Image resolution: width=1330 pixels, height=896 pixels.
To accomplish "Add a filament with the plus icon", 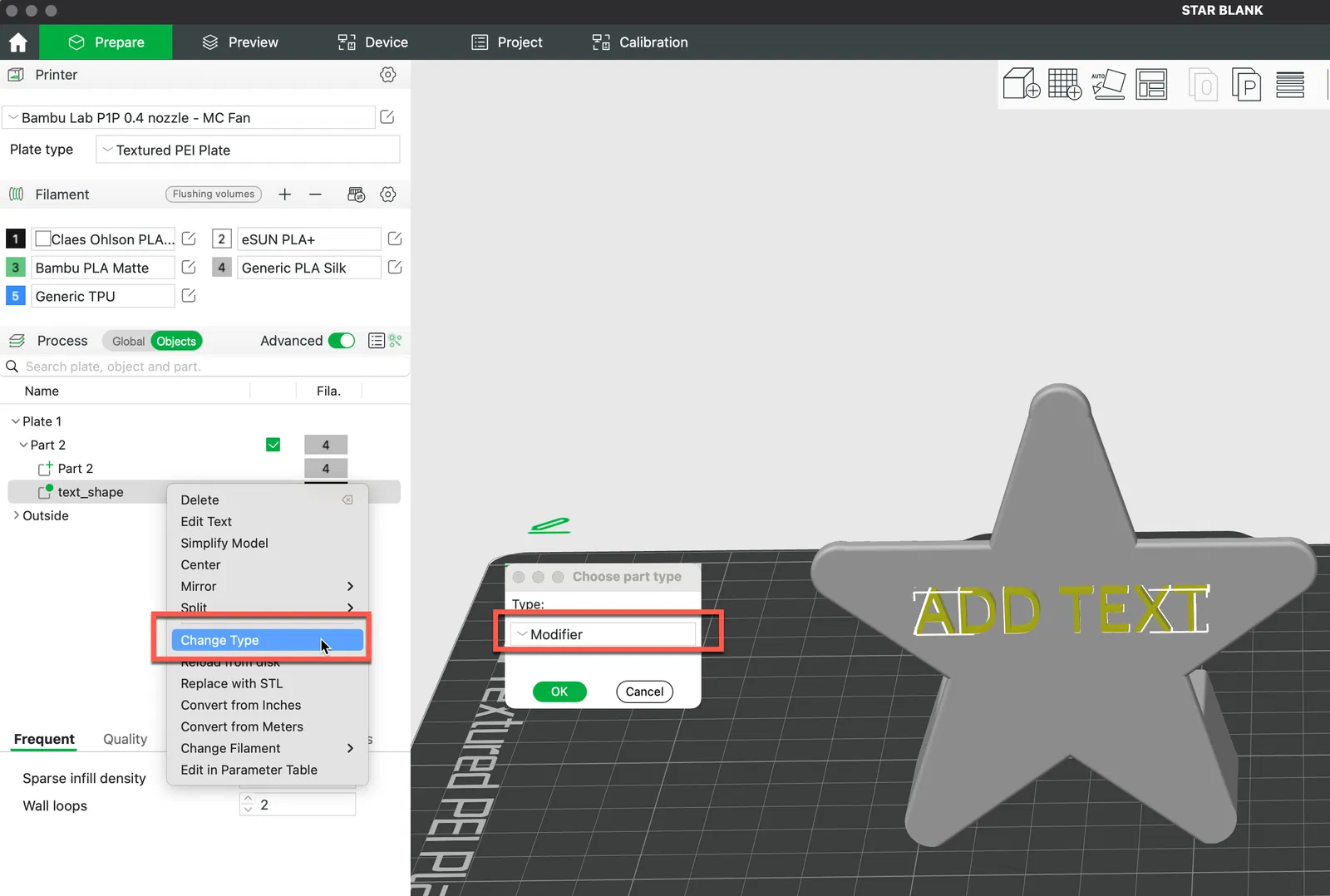I will coord(285,194).
